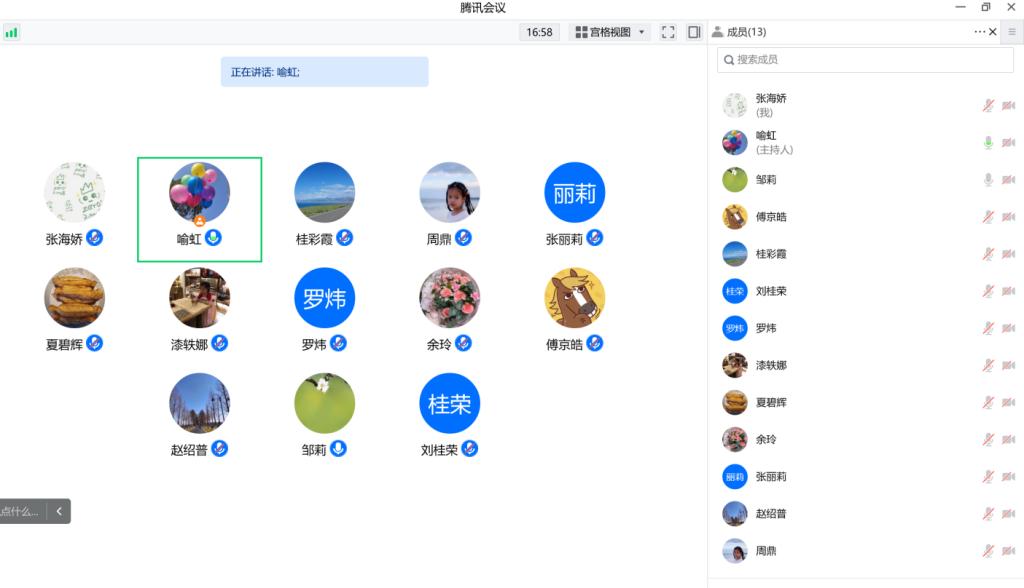The width and height of the screenshot is (1024, 588).
Task: Click the green network signal strength icon
Action: click(x=11, y=32)
